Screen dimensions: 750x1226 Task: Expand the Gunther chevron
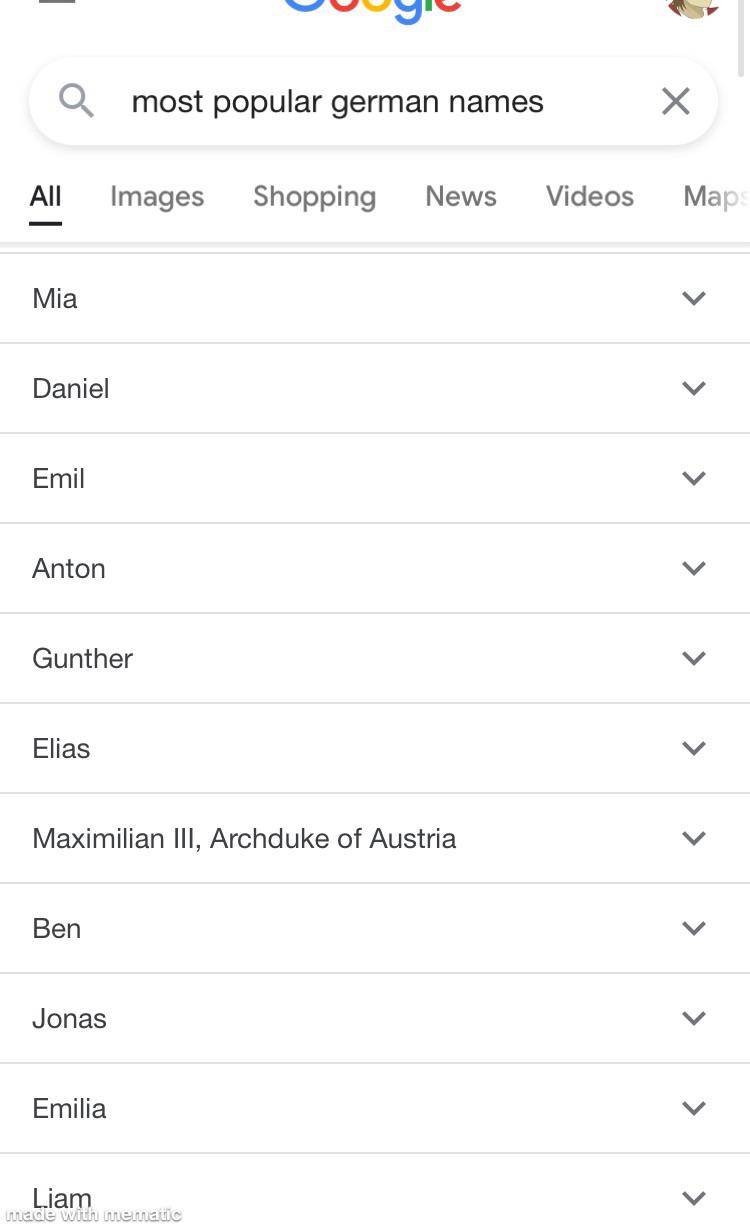pos(694,658)
